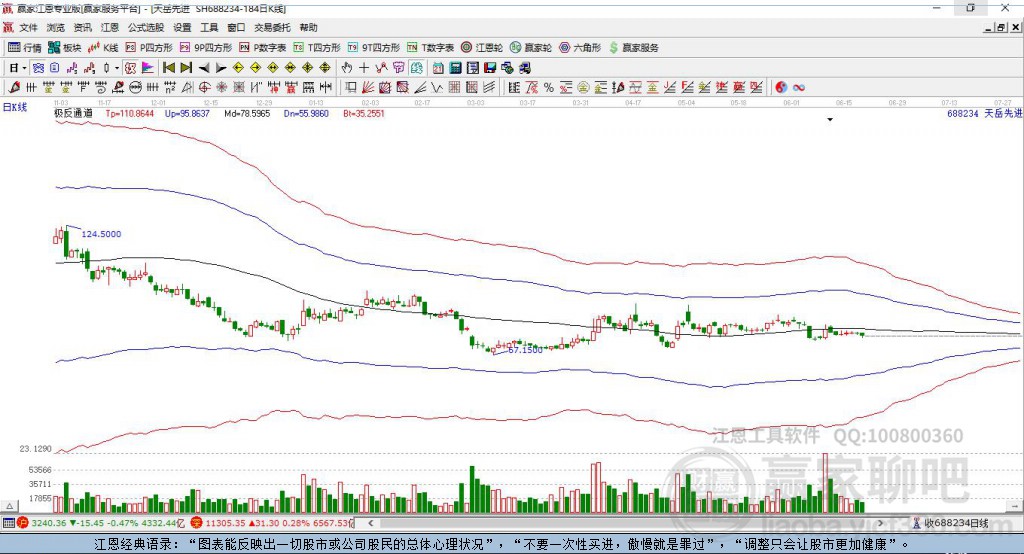This screenshot has width=1024, height=554.
Task: Select the zigzag wave line tool
Action: tap(436, 88)
